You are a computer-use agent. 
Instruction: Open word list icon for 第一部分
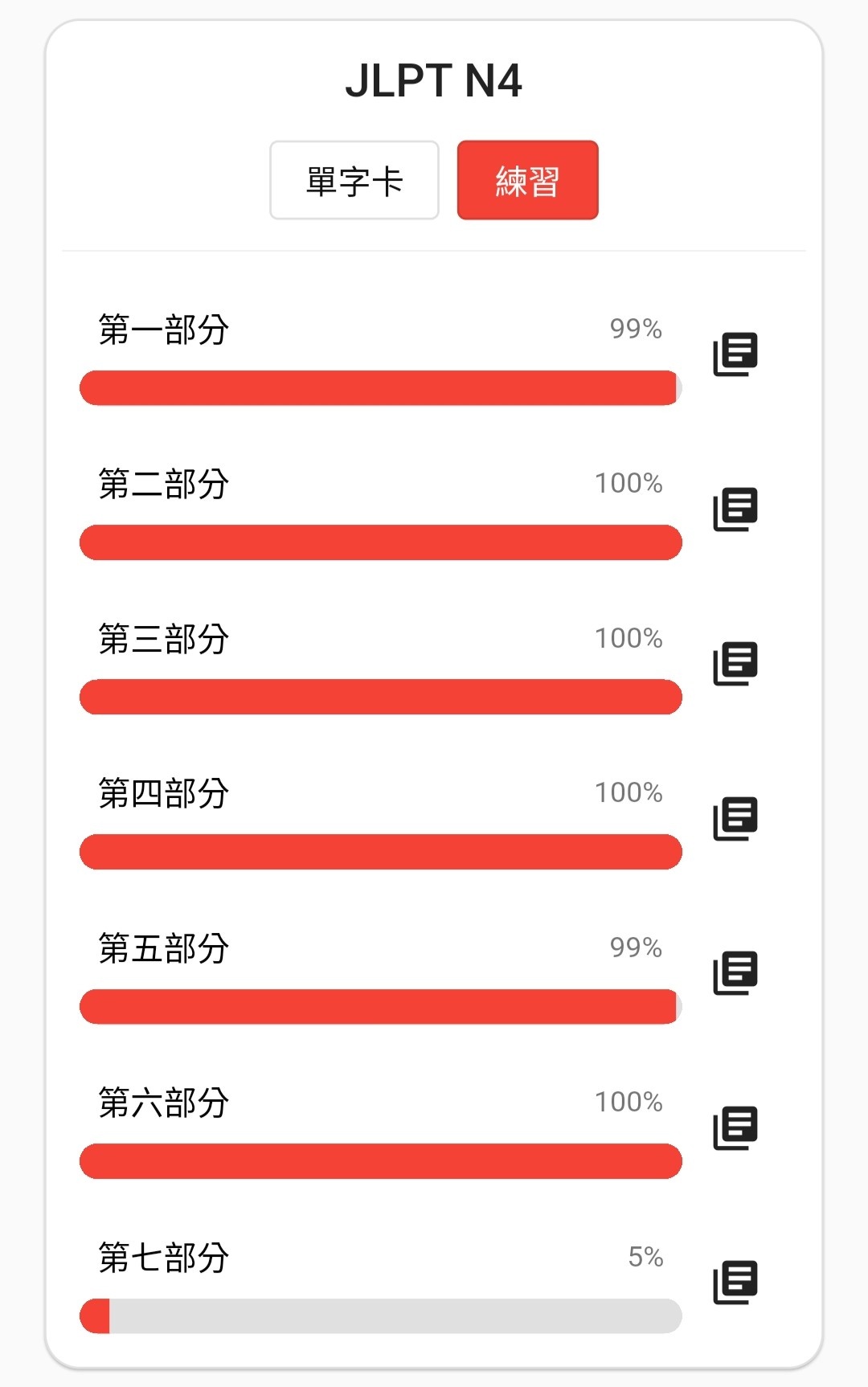point(735,354)
